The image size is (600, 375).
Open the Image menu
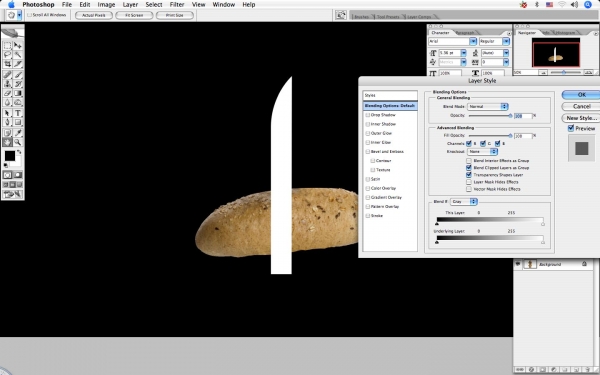[x=106, y=5]
